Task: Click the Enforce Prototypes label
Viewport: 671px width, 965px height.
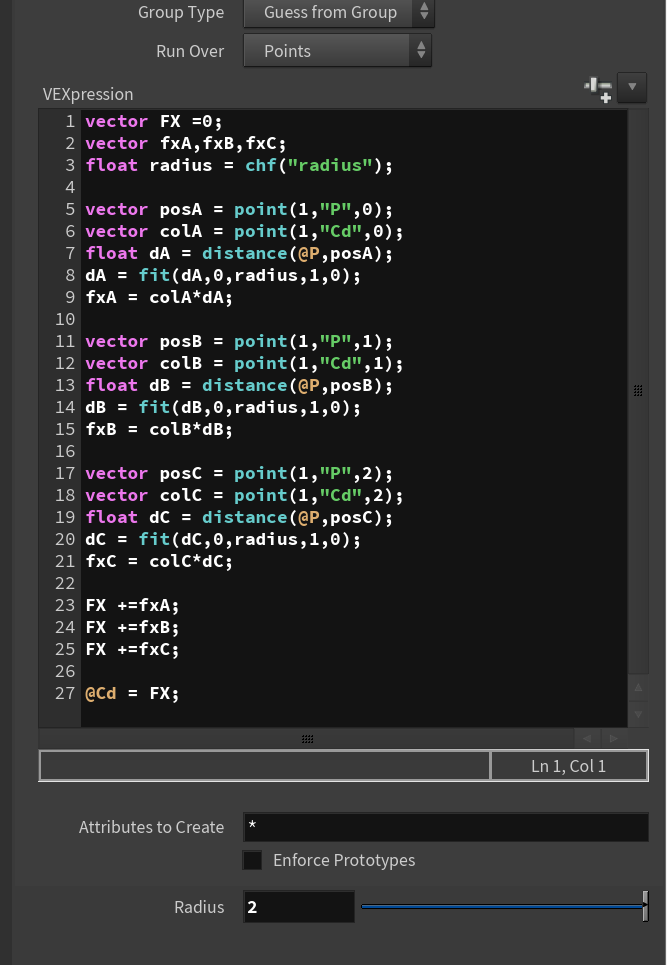Action: pos(344,860)
